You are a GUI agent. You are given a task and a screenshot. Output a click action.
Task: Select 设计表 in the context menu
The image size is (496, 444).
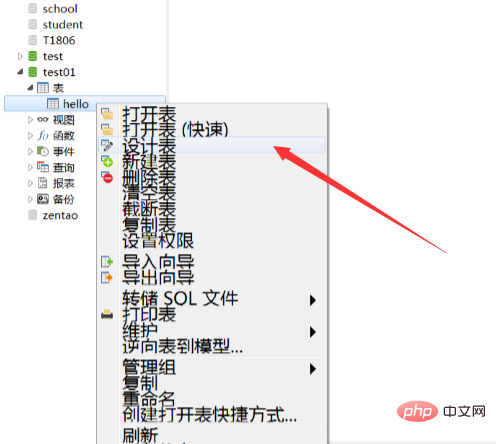coord(212,145)
